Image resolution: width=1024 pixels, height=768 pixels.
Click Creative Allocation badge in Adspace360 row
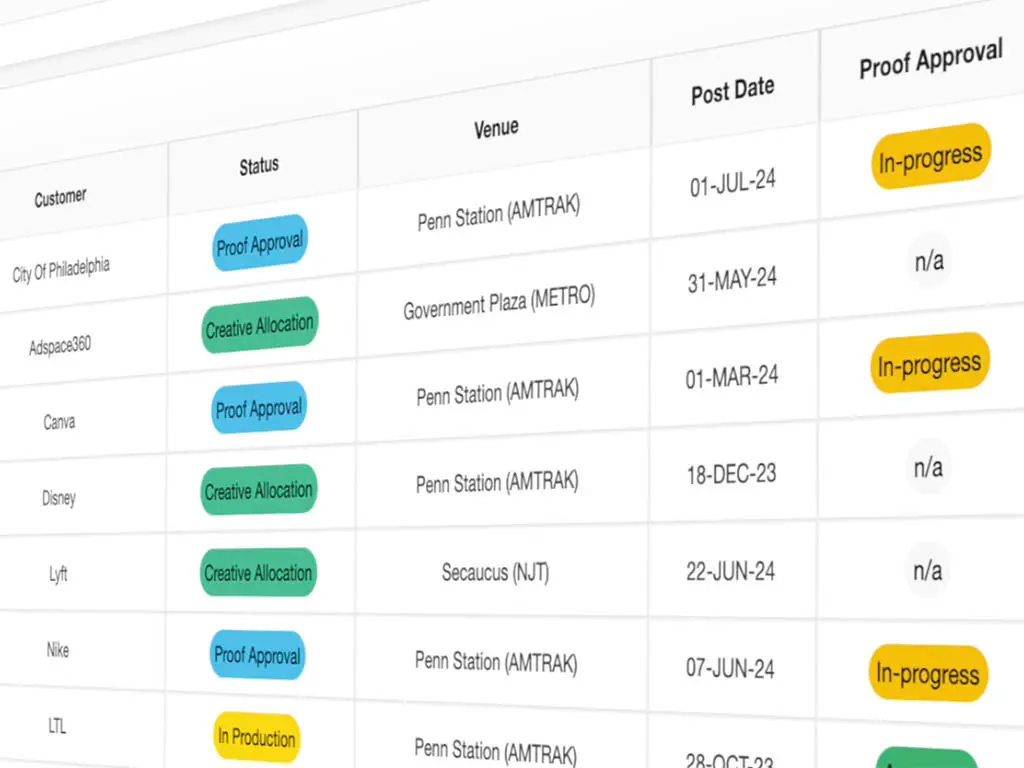pyautogui.click(x=259, y=326)
